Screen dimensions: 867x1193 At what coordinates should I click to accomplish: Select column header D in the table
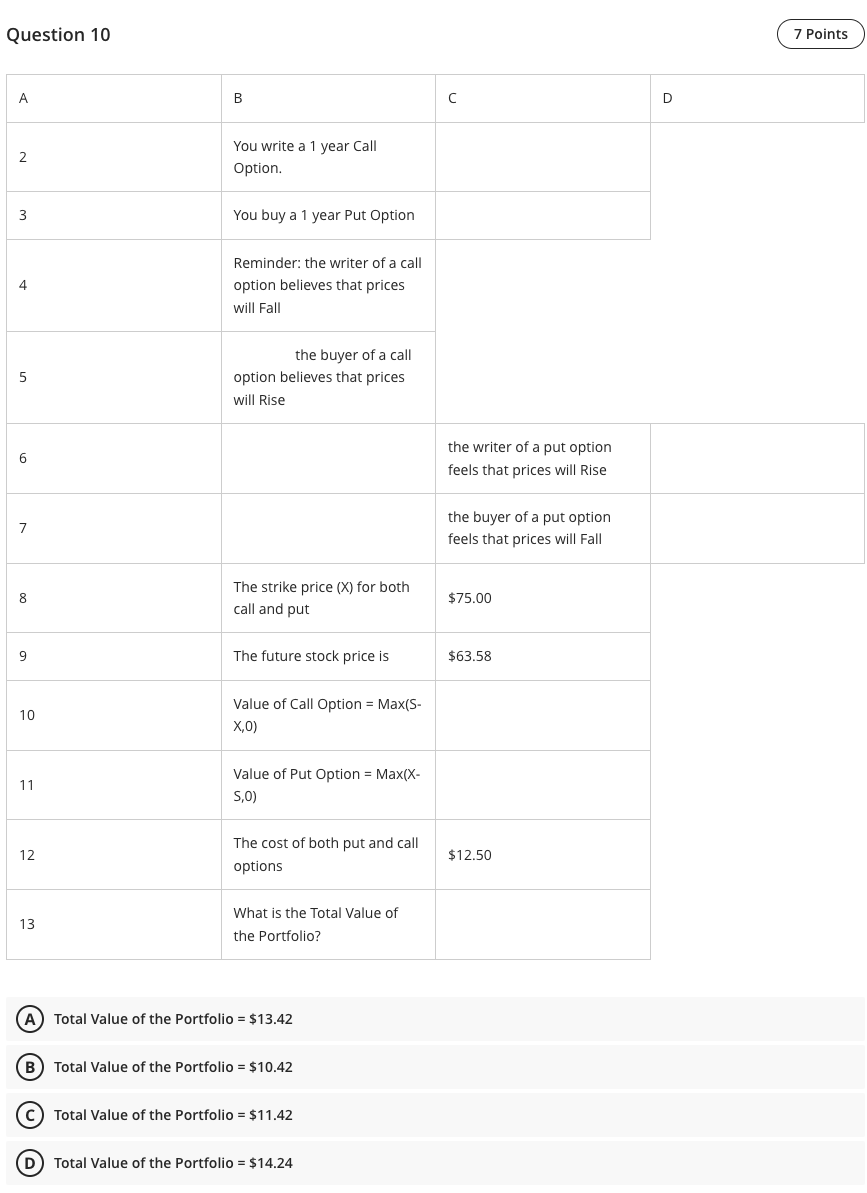(757, 98)
